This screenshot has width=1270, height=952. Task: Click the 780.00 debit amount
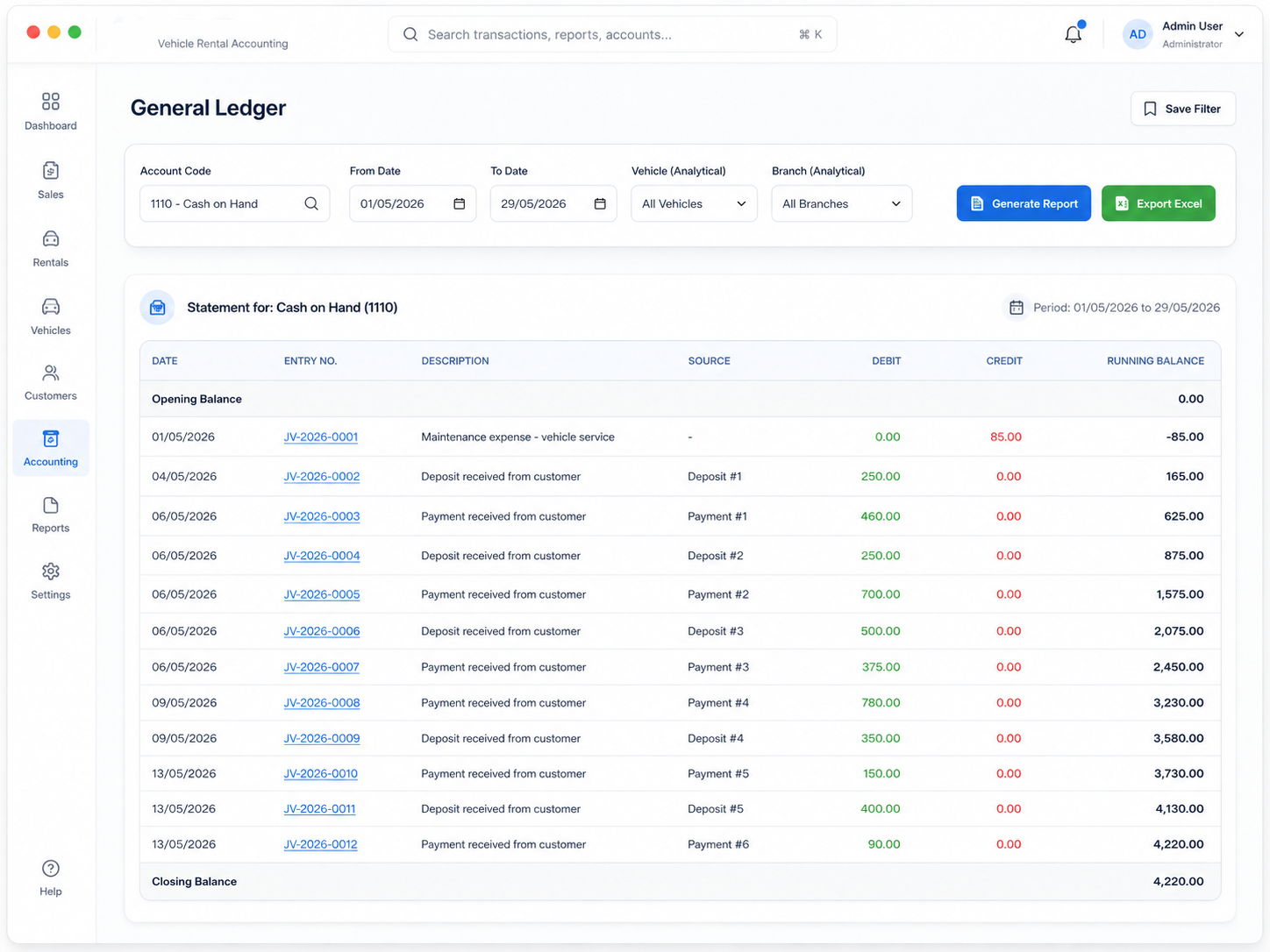pyautogui.click(x=881, y=703)
